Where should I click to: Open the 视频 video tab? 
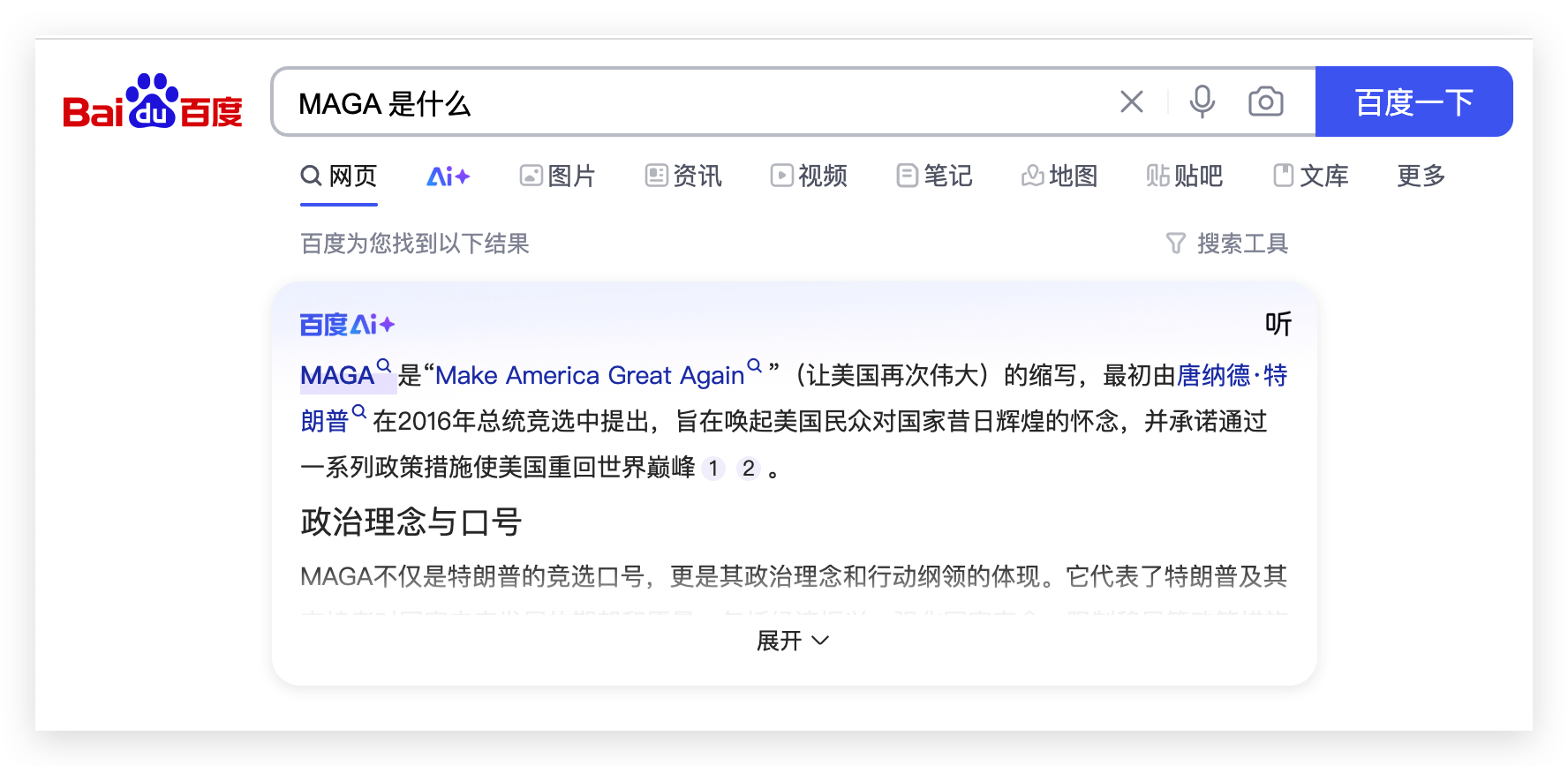[x=809, y=176]
